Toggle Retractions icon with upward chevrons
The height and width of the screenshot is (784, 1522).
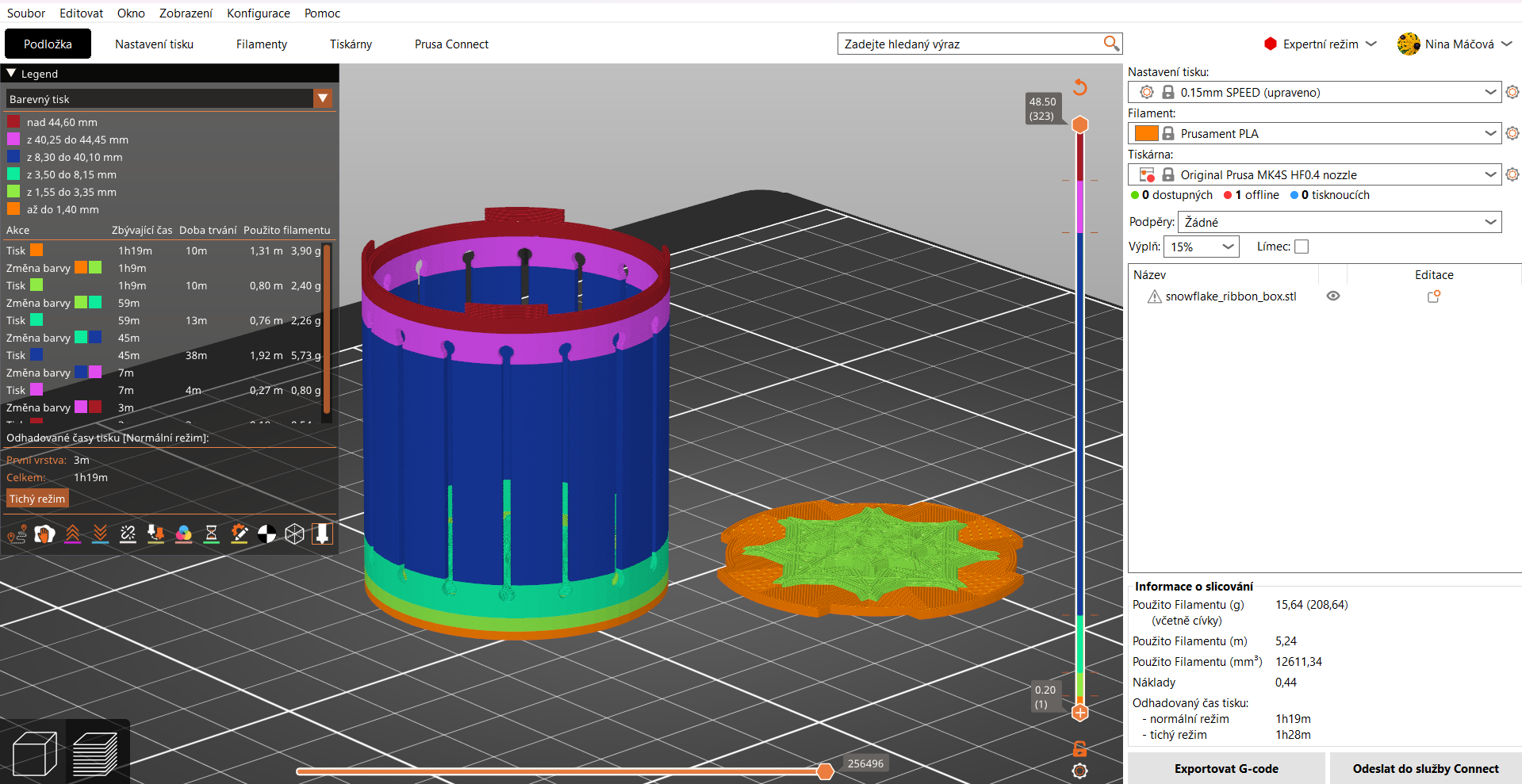pyautogui.click(x=72, y=534)
